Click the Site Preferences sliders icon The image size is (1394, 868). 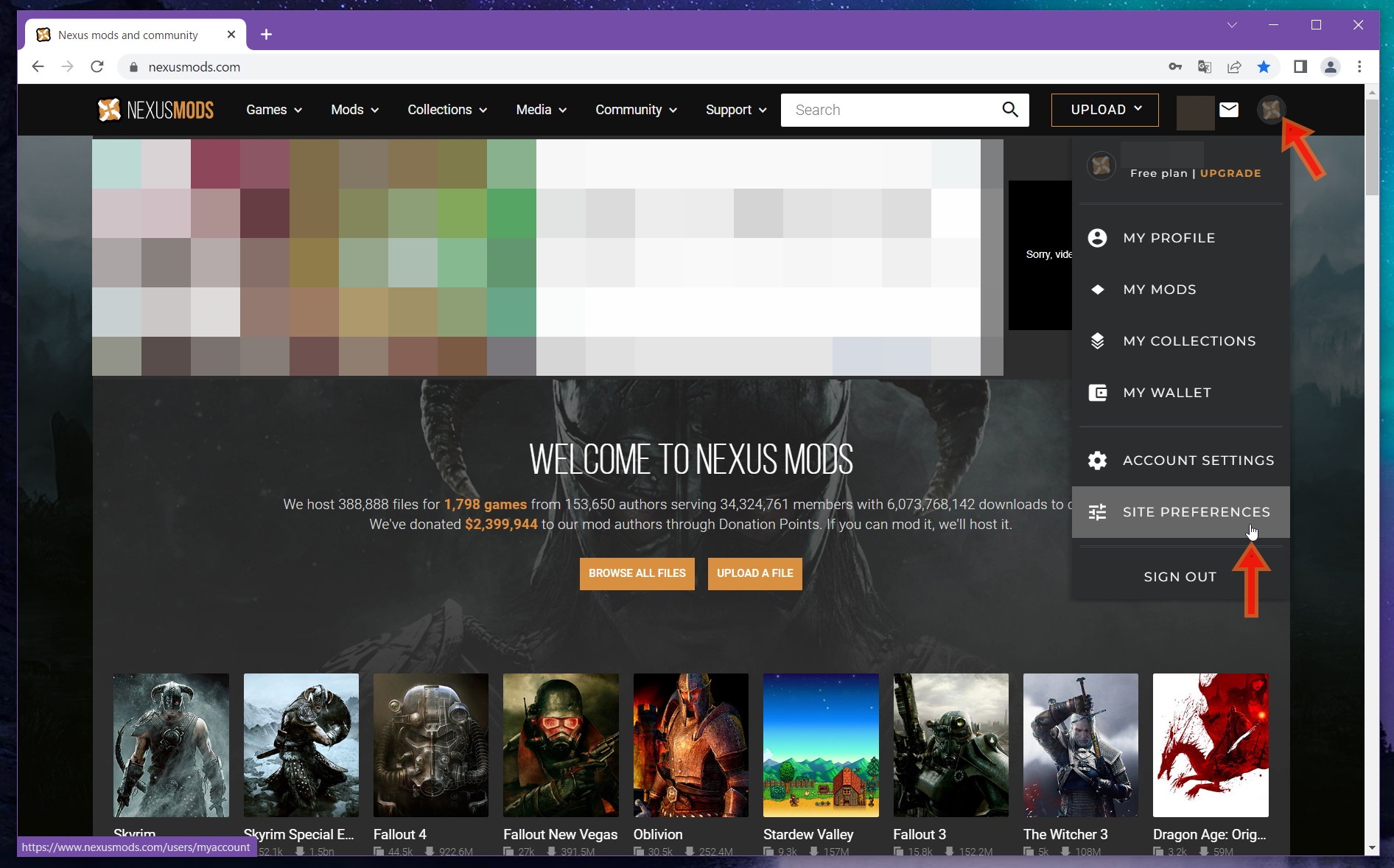click(1097, 512)
